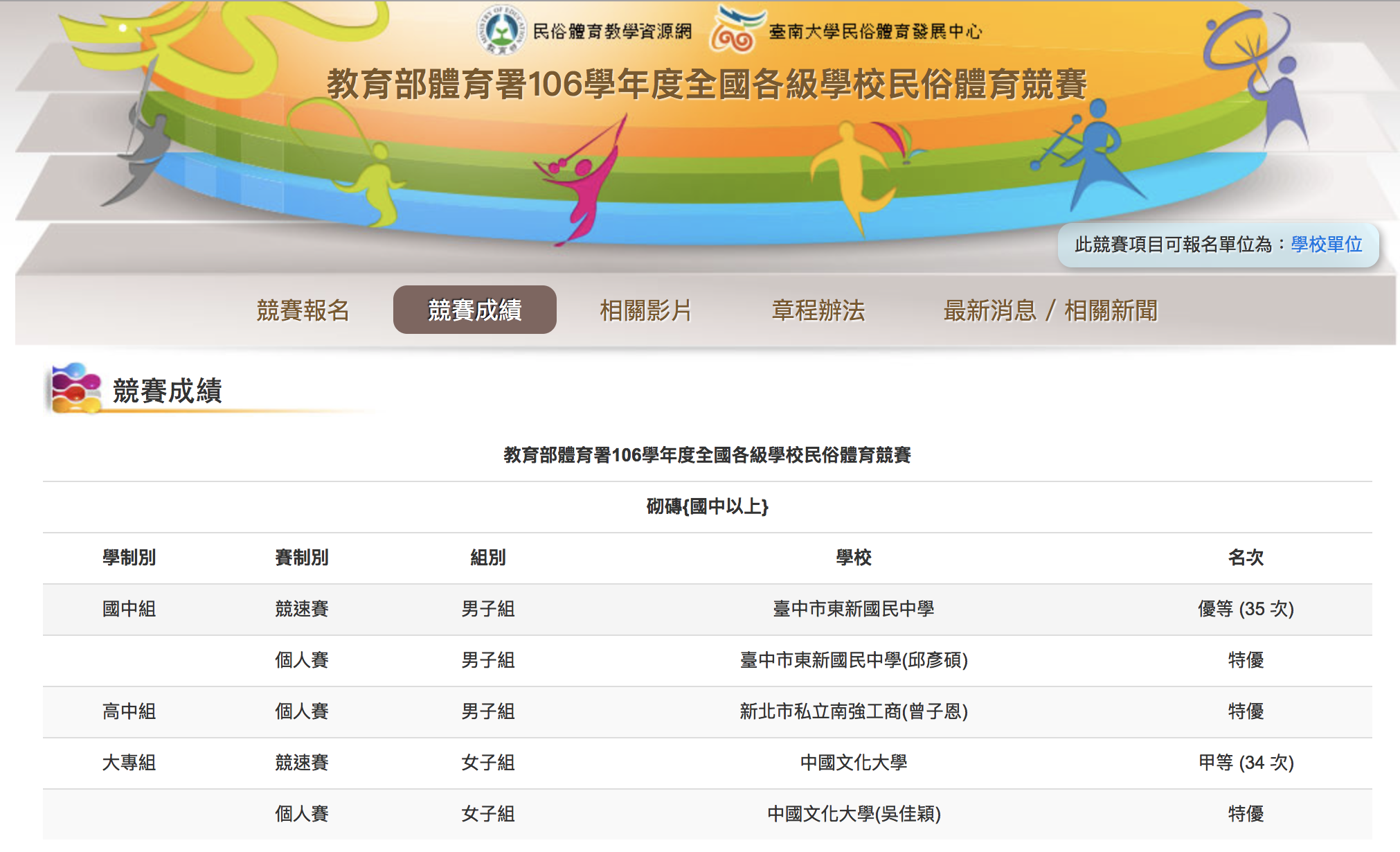Click 男子組 in the 邱彥碩 row
Screen dimensions: 1400x852
(x=488, y=660)
